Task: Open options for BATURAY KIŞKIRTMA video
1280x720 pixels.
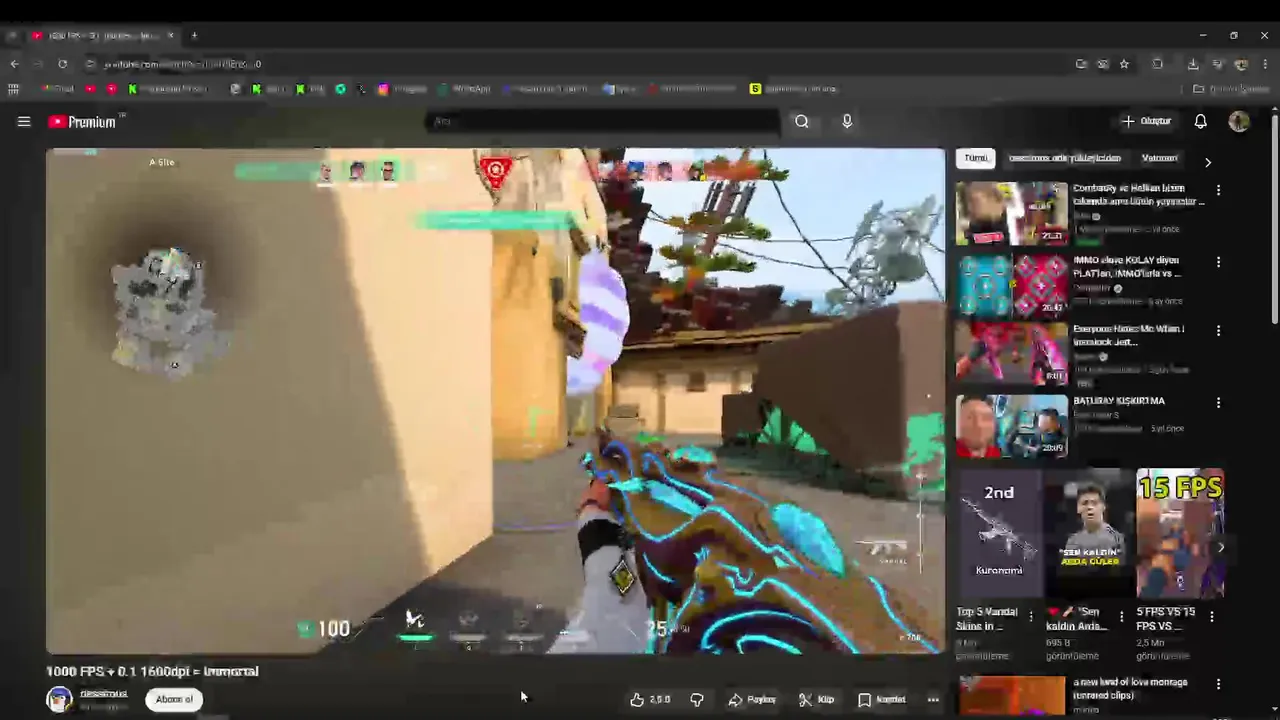Action: pos(1218,403)
